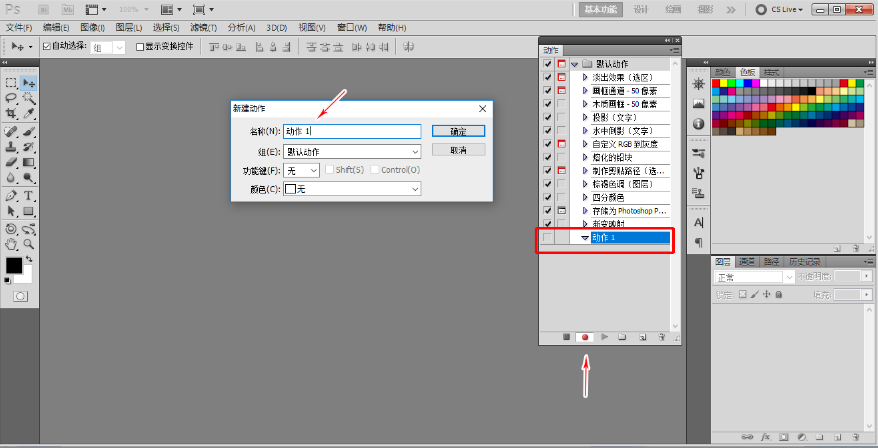Click the 取消 button
This screenshot has height=448, width=878.
point(458,150)
